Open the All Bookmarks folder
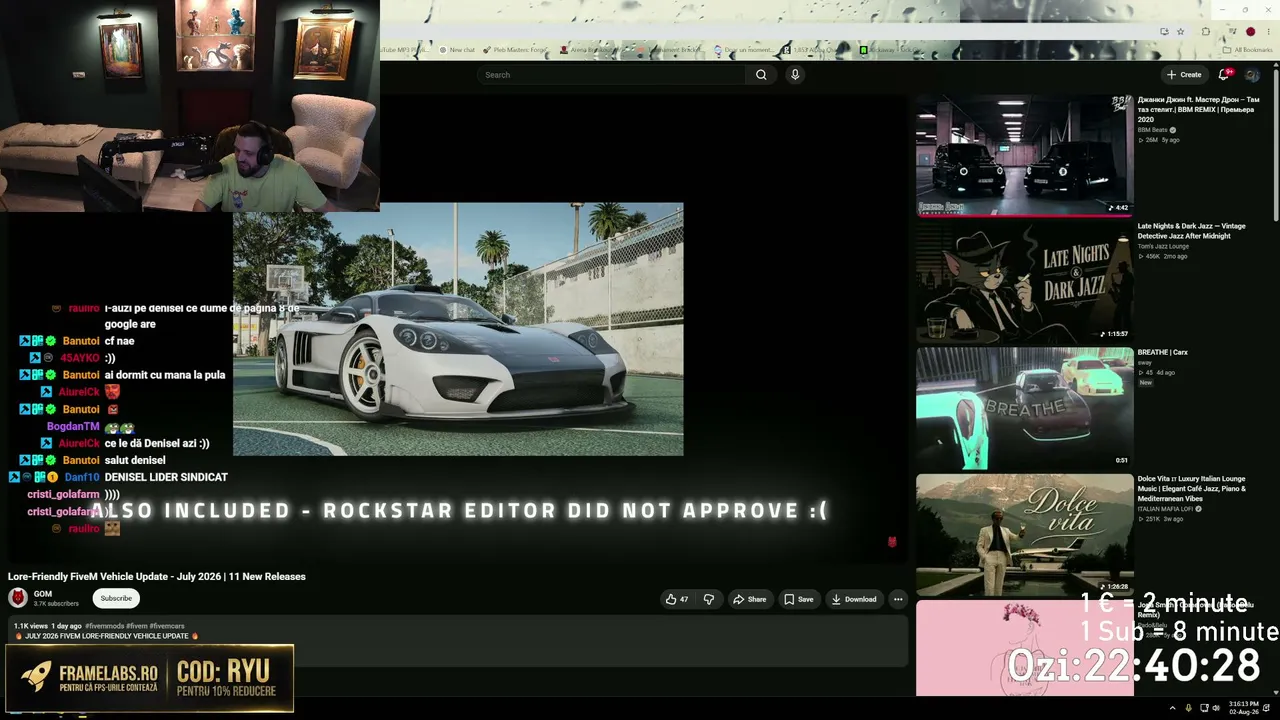The image size is (1280, 720). [x=1248, y=50]
